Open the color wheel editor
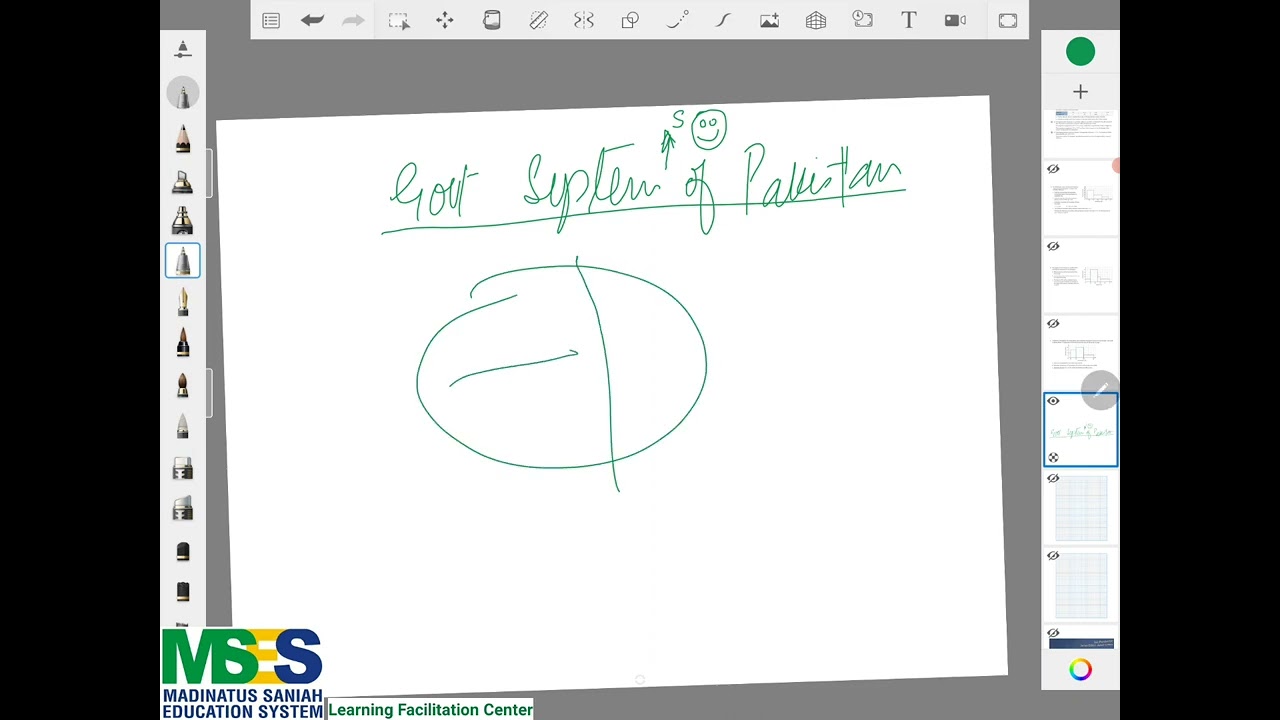1280x720 pixels. 1080,670
